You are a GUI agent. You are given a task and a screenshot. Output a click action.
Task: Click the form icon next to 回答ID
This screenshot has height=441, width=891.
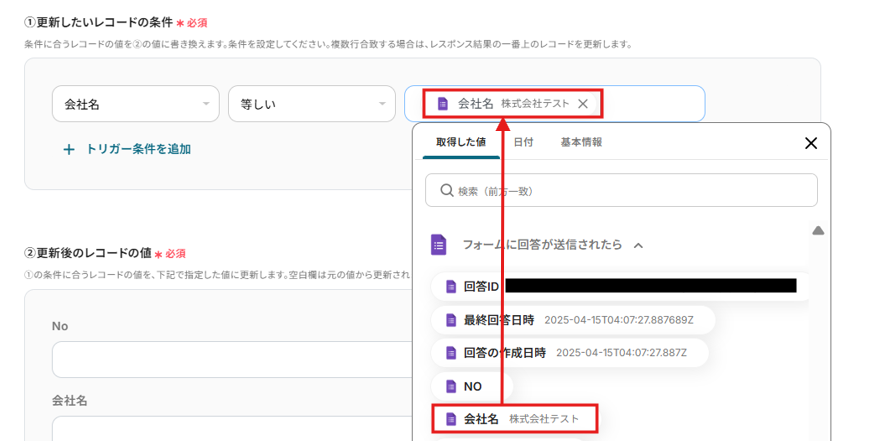tap(451, 286)
